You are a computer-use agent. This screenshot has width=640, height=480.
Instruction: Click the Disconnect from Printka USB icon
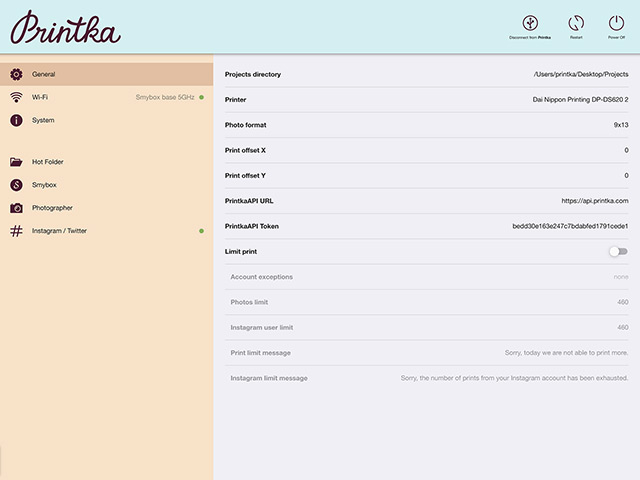(530, 23)
